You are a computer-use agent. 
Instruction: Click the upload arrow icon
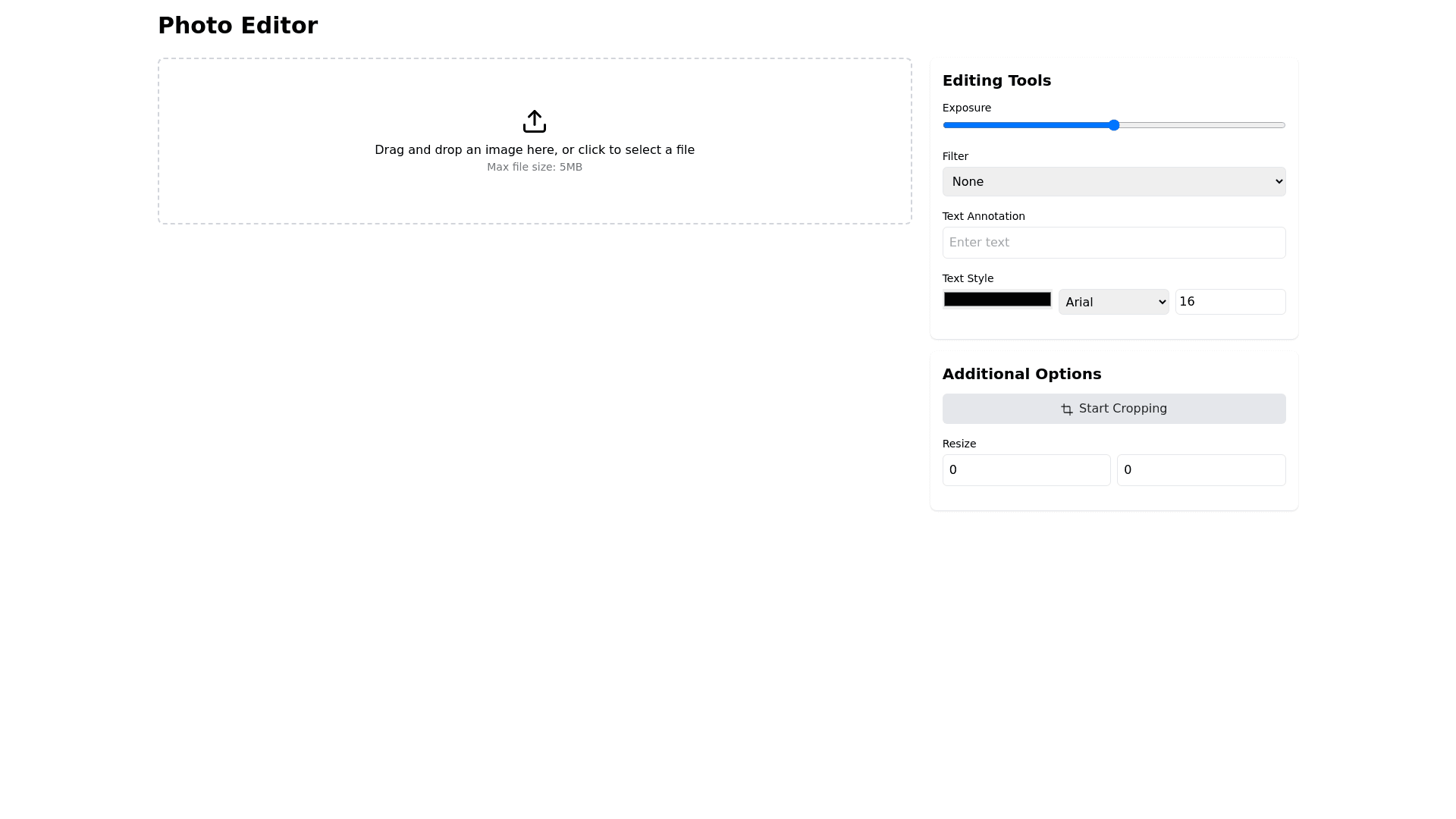pyautogui.click(x=535, y=121)
